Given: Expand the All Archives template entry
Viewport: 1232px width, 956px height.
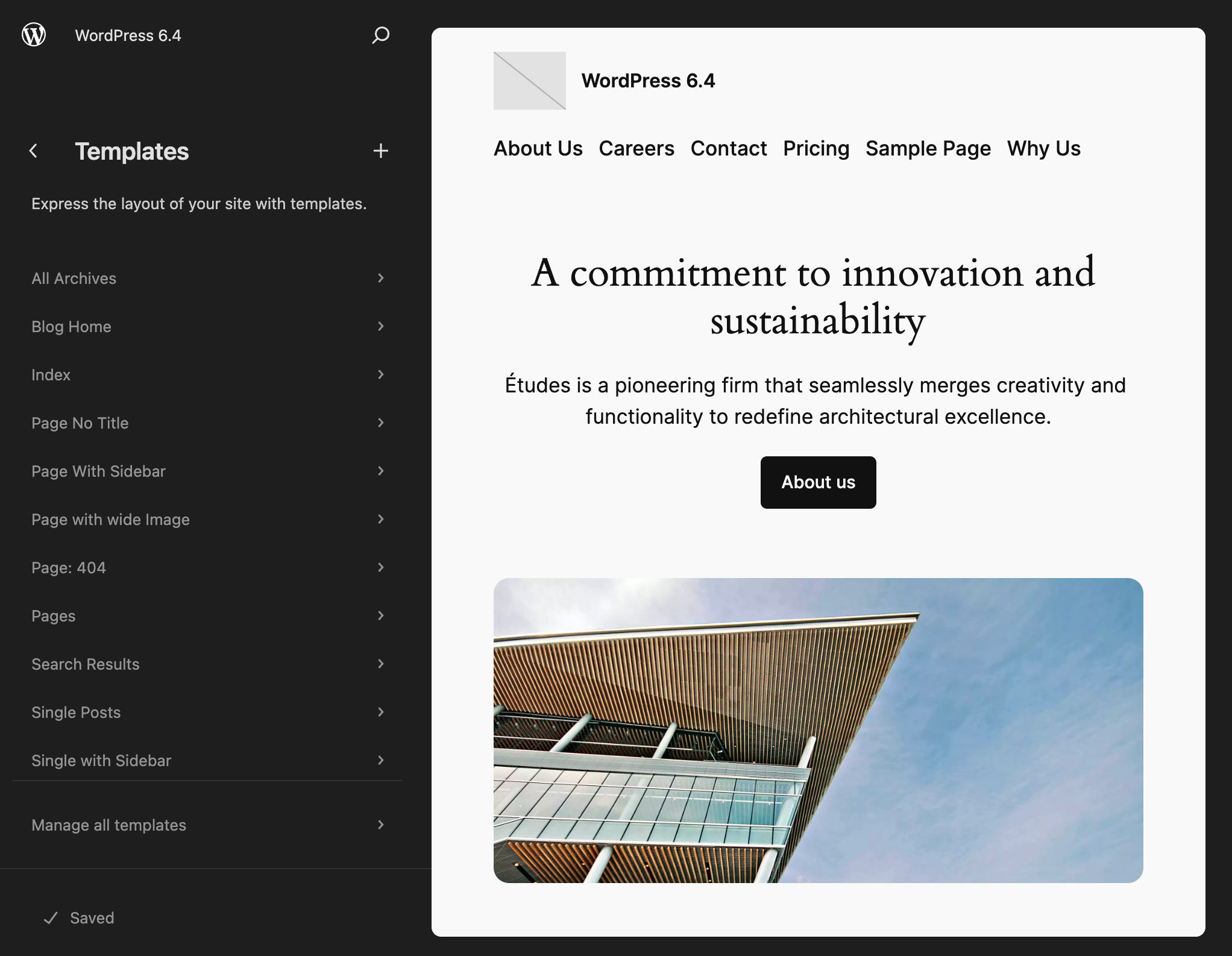Looking at the screenshot, I should (x=380, y=278).
